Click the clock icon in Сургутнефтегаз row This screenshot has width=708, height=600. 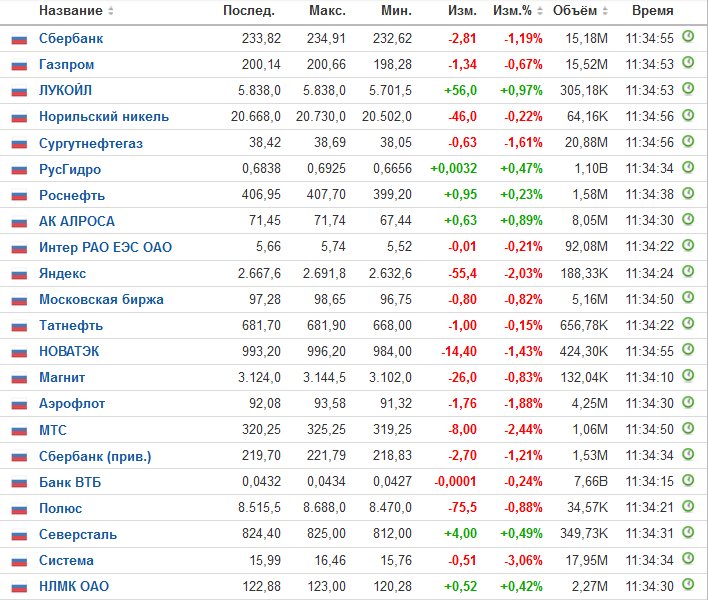(x=688, y=141)
